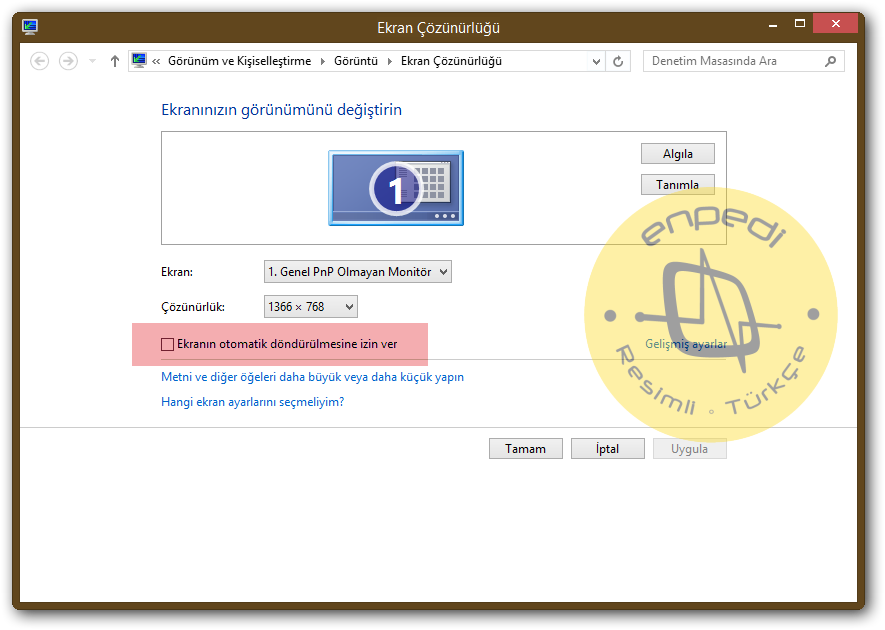Click the Tamam button

click(x=525, y=449)
